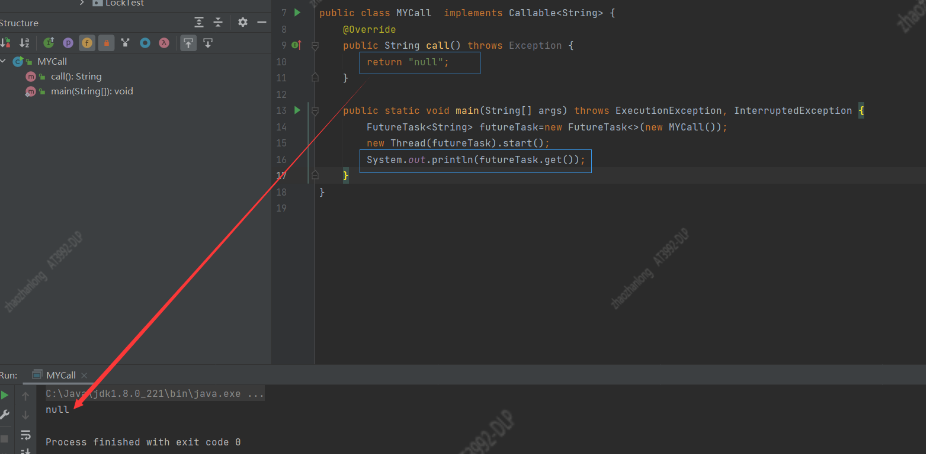Fold the call() method at line 9
The height and width of the screenshot is (454, 926).
(x=315, y=45)
